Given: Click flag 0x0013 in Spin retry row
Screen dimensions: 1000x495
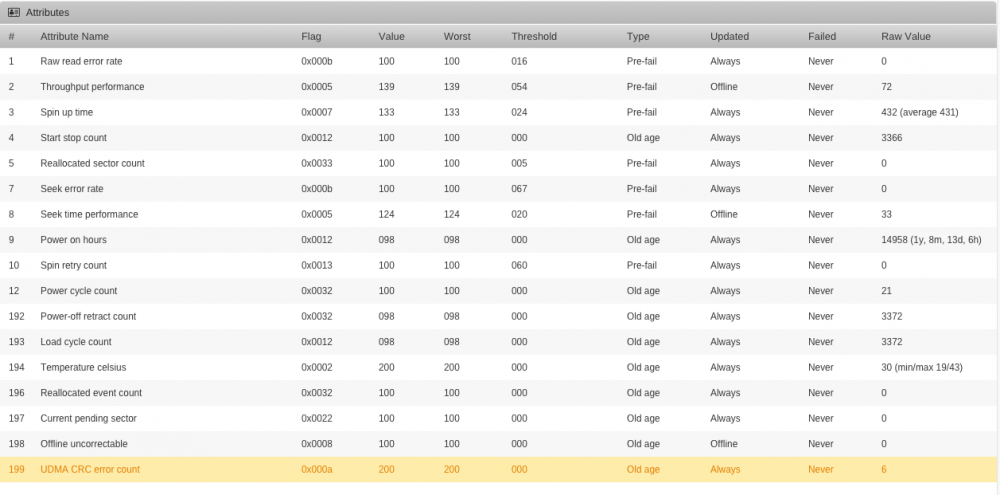Looking at the screenshot, I should pyautogui.click(x=317, y=265).
